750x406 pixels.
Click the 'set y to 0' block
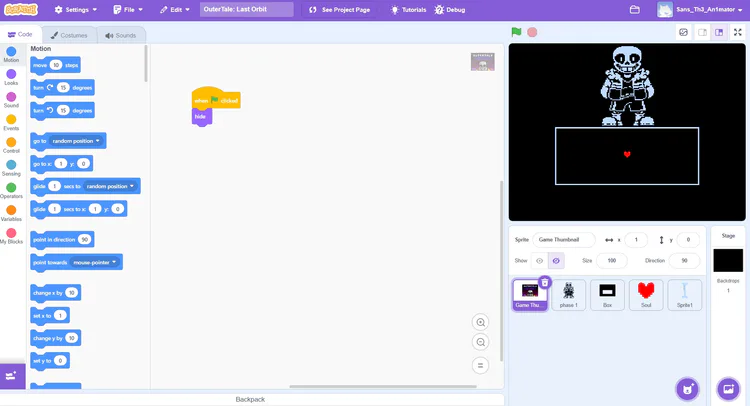tap(50, 361)
